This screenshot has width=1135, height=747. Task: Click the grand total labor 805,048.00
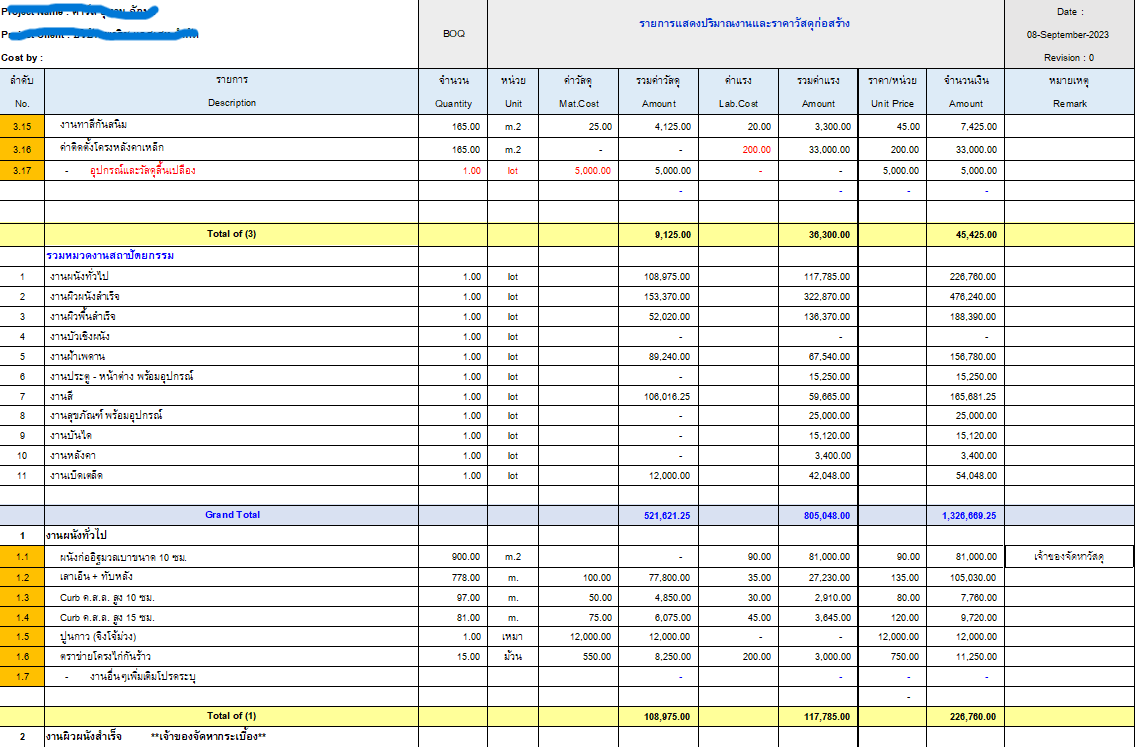[827, 516]
